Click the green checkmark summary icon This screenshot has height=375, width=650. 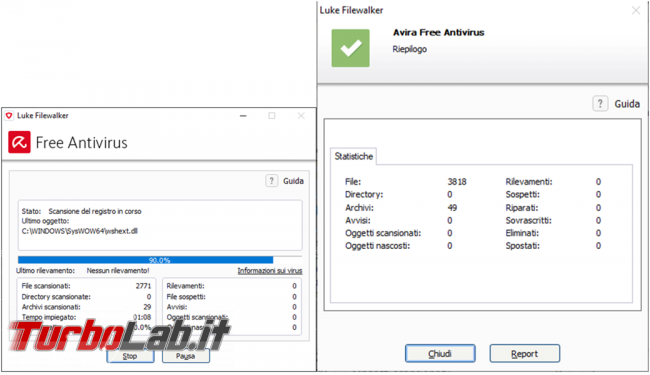(x=350, y=48)
